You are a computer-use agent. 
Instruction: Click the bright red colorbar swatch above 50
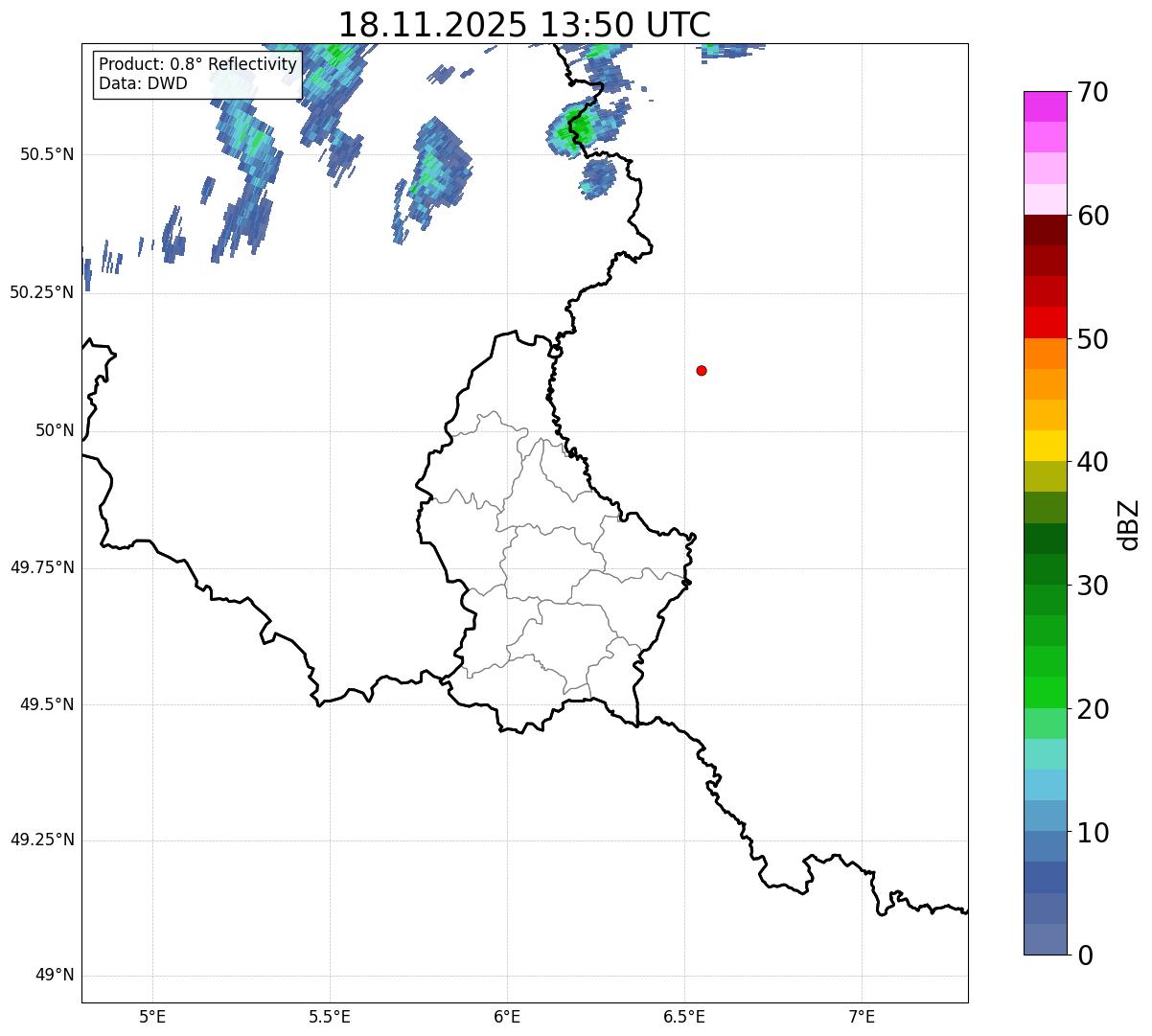1046,322
